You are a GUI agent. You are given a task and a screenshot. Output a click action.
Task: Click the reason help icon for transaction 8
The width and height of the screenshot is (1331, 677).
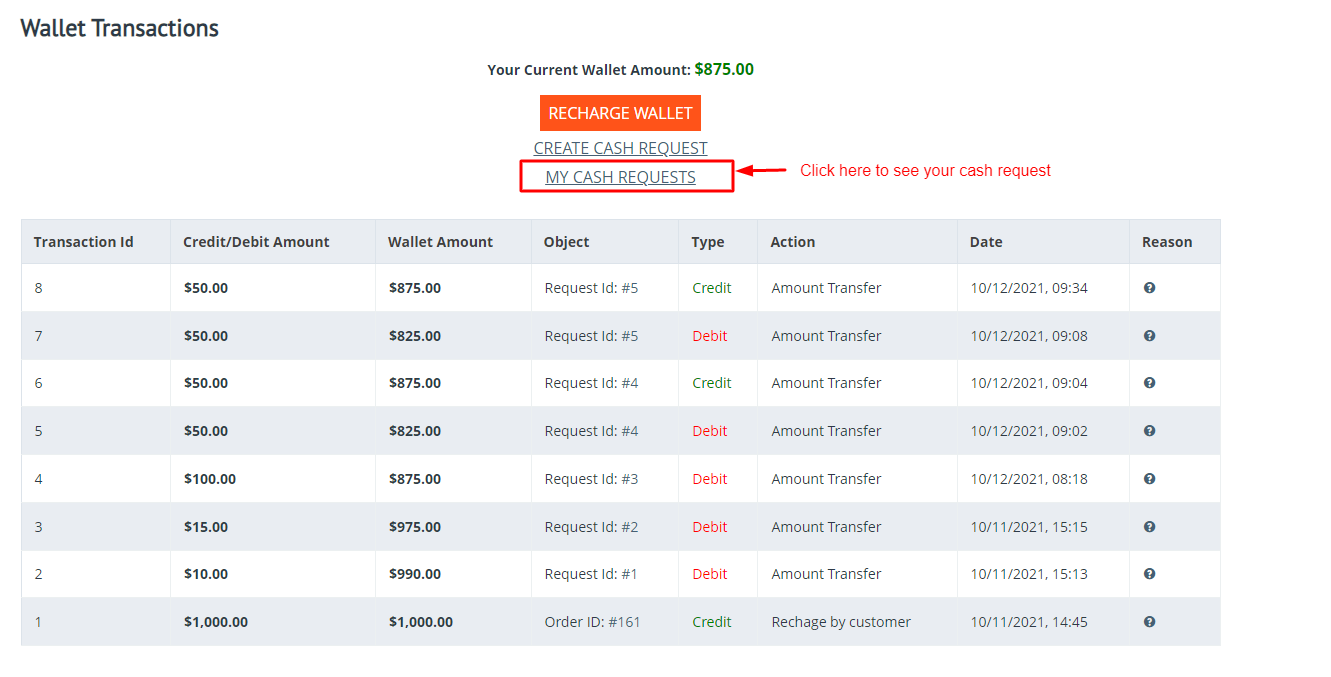1149,288
